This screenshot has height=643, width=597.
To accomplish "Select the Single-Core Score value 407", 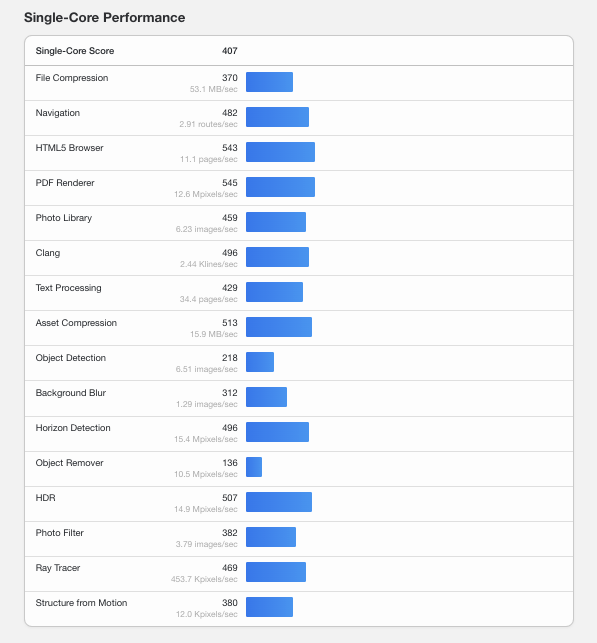I will tap(230, 51).
